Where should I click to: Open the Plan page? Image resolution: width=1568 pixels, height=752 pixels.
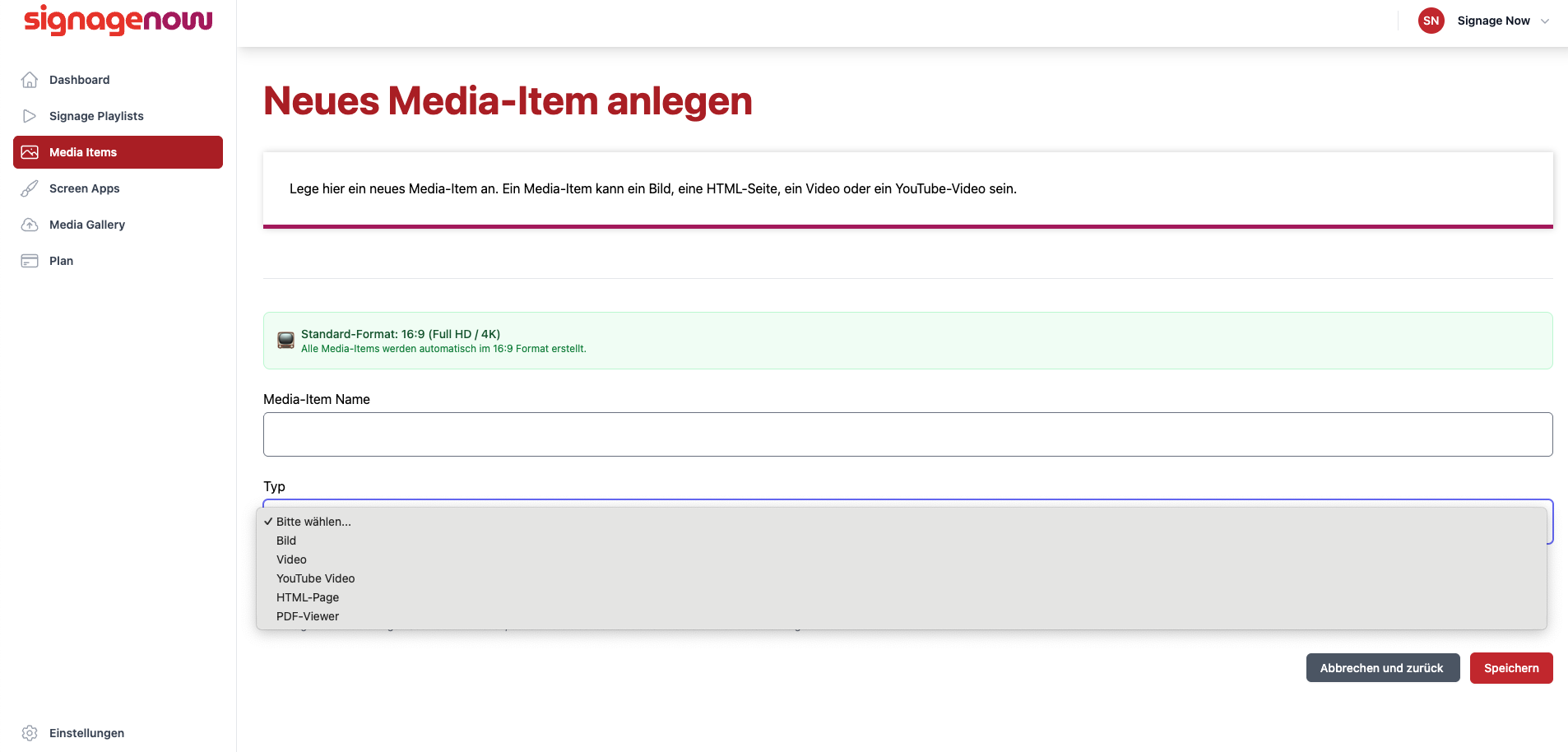pos(118,261)
